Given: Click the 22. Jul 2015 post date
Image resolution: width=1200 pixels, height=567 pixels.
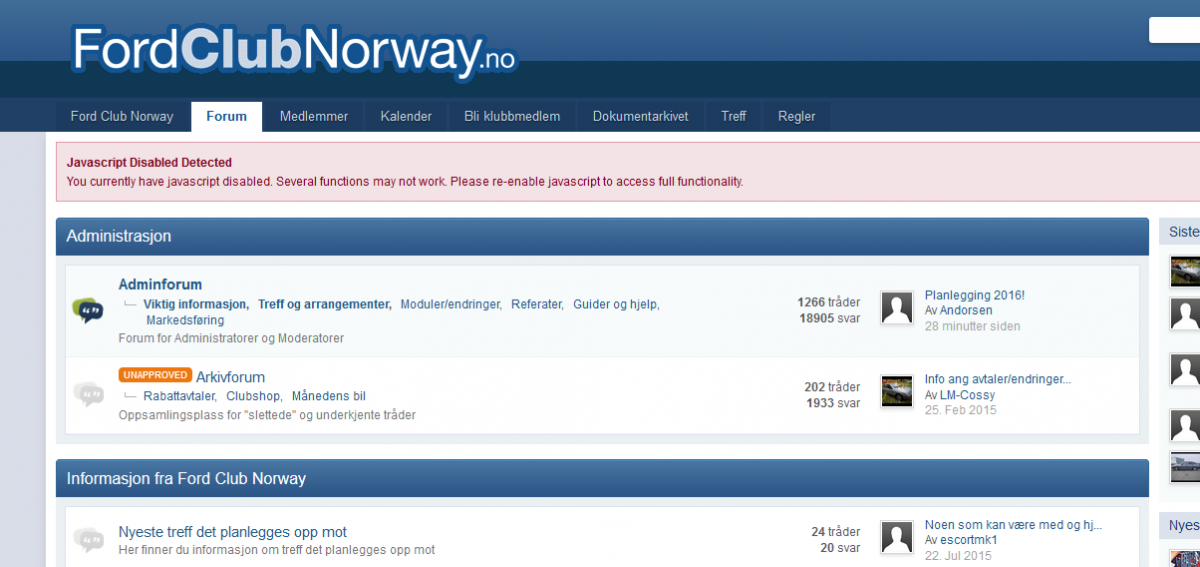Looking at the screenshot, I should tap(958, 556).
